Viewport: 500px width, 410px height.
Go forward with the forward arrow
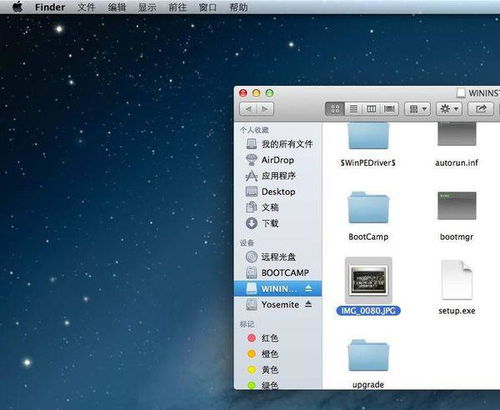pyautogui.click(x=265, y=109)
